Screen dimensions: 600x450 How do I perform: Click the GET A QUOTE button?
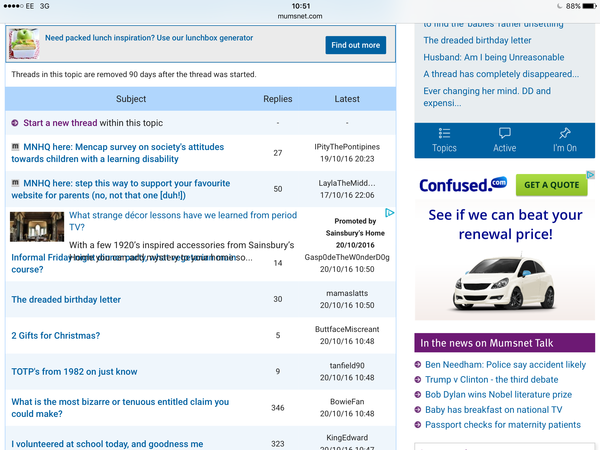(551, 185)
